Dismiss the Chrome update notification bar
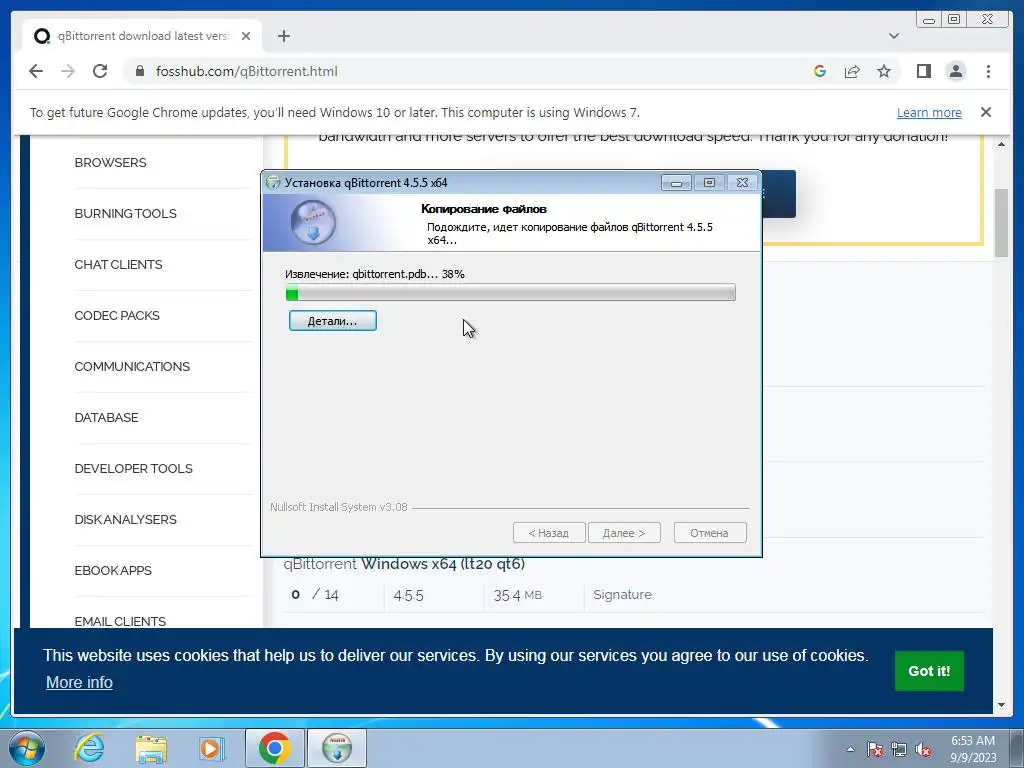The image size is (1024, 768). (985, 112)
